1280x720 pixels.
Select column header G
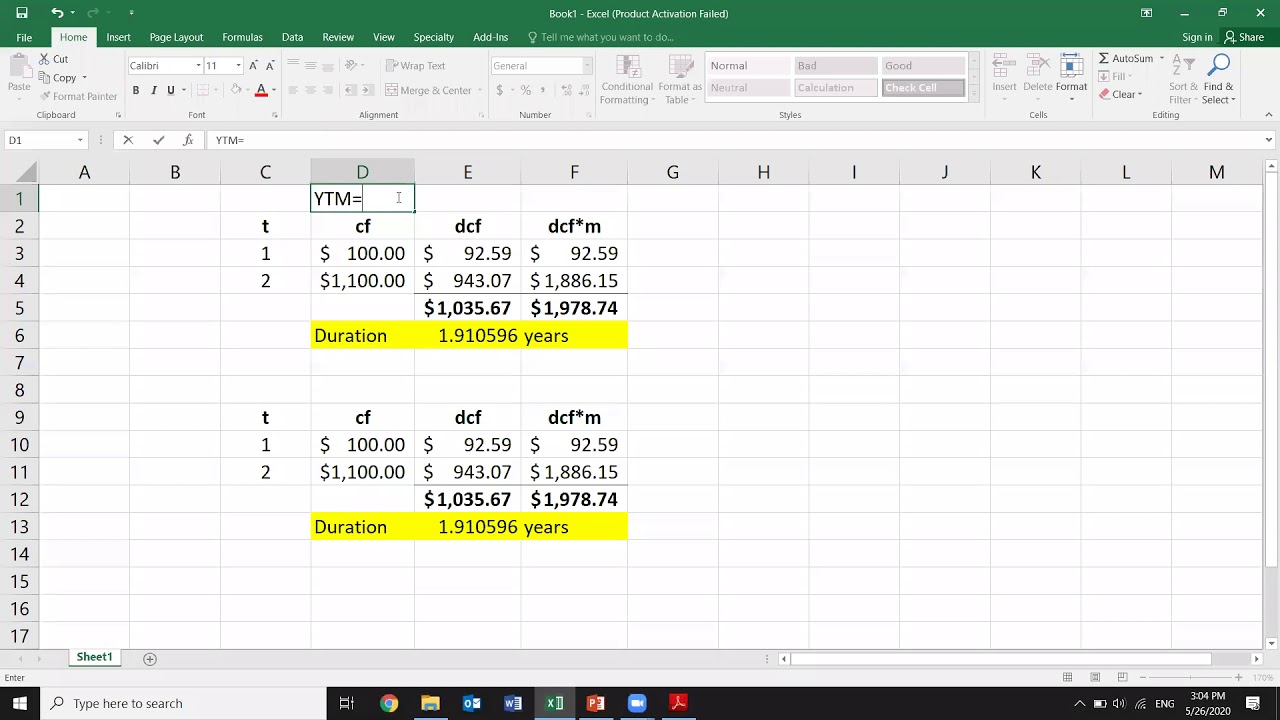673,173
